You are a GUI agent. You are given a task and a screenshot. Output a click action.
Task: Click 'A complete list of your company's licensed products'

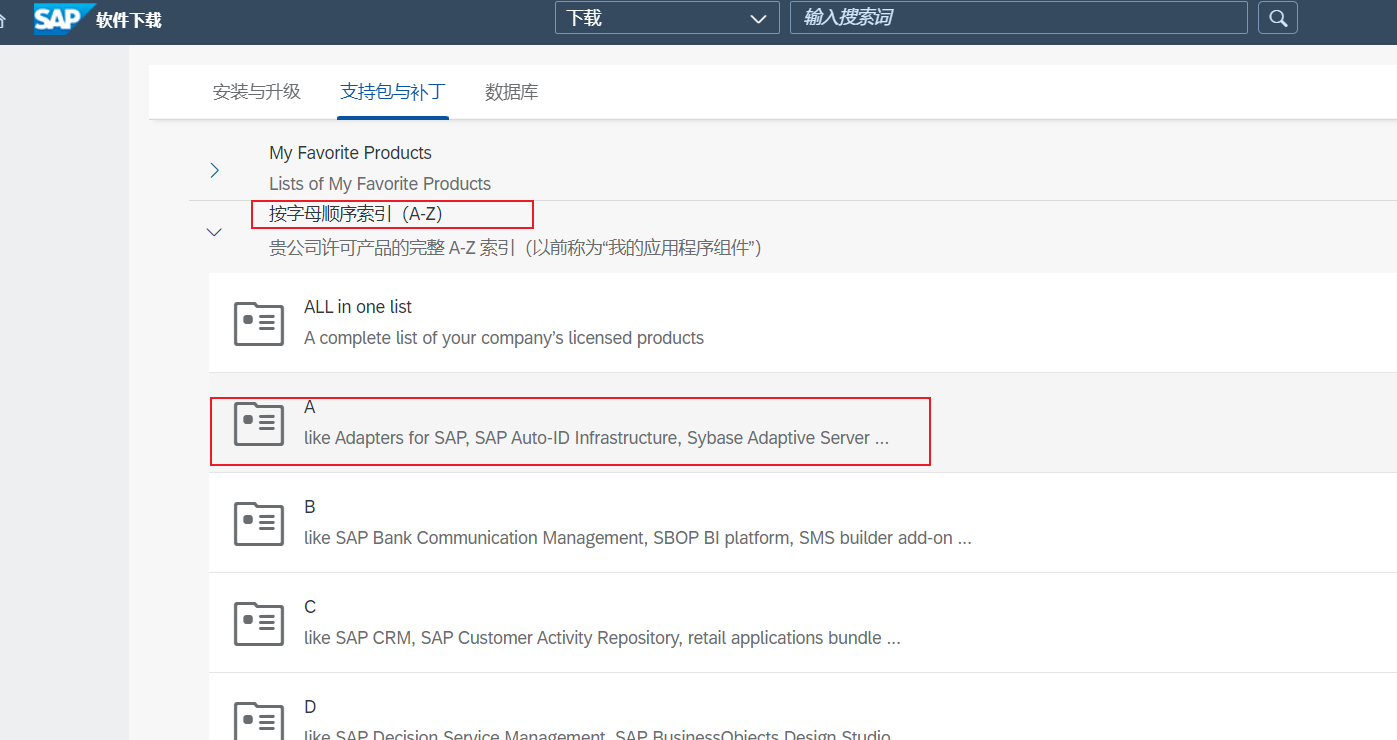(x=504, y=338)
